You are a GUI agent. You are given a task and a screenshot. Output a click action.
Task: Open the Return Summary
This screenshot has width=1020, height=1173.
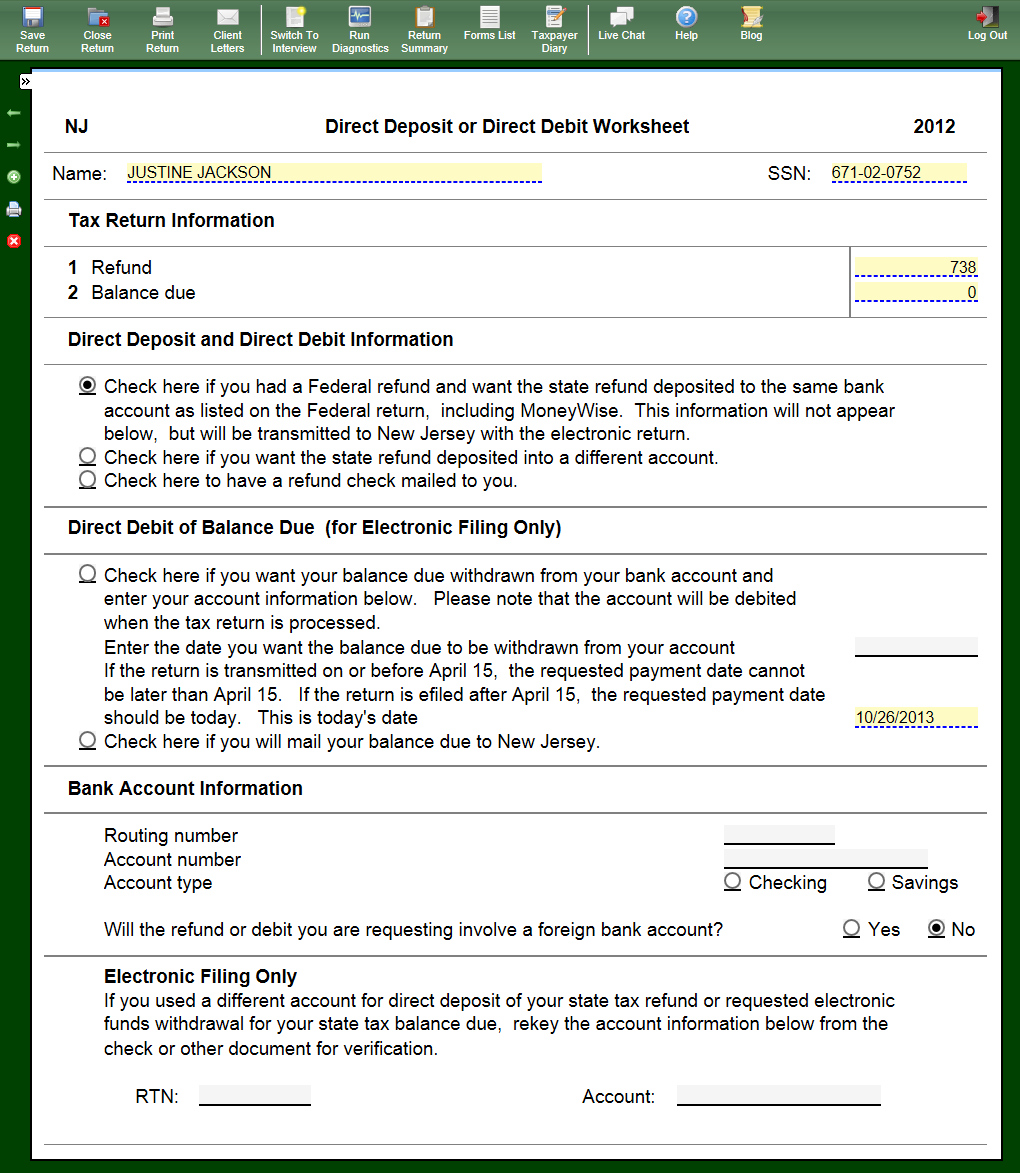pyautogui.click(x=424, y=28)
